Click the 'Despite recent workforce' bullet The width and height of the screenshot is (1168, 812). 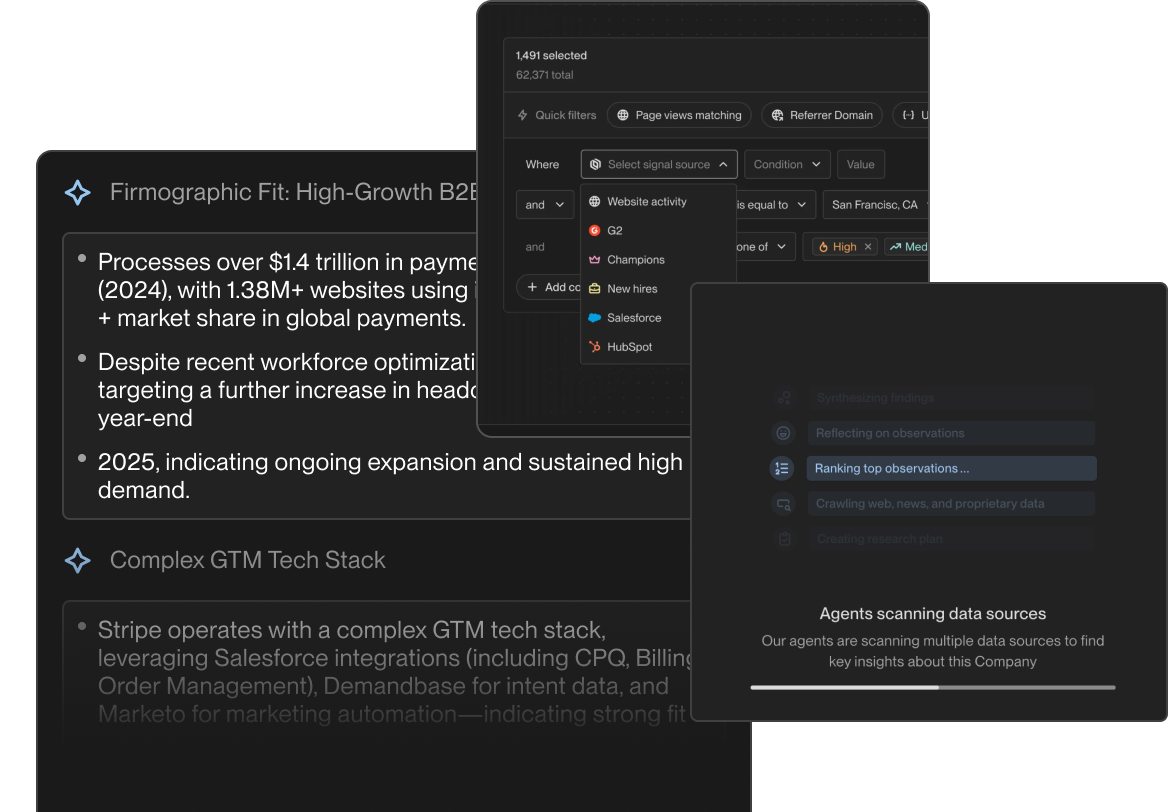pyautogui.click(x=287, y=390)
